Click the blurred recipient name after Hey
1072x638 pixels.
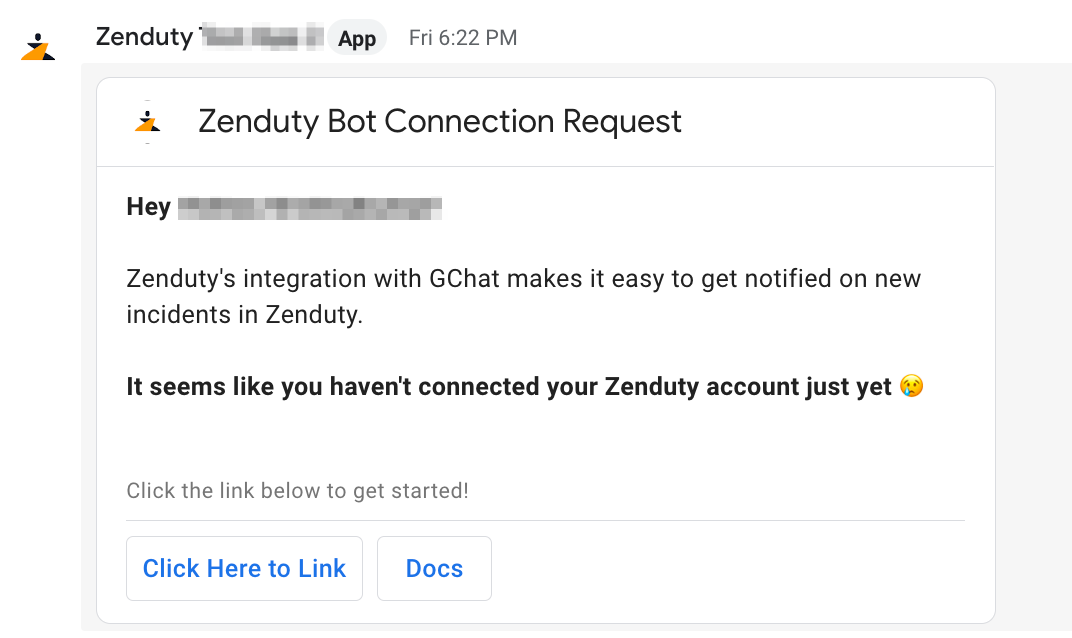pos(310,208)
